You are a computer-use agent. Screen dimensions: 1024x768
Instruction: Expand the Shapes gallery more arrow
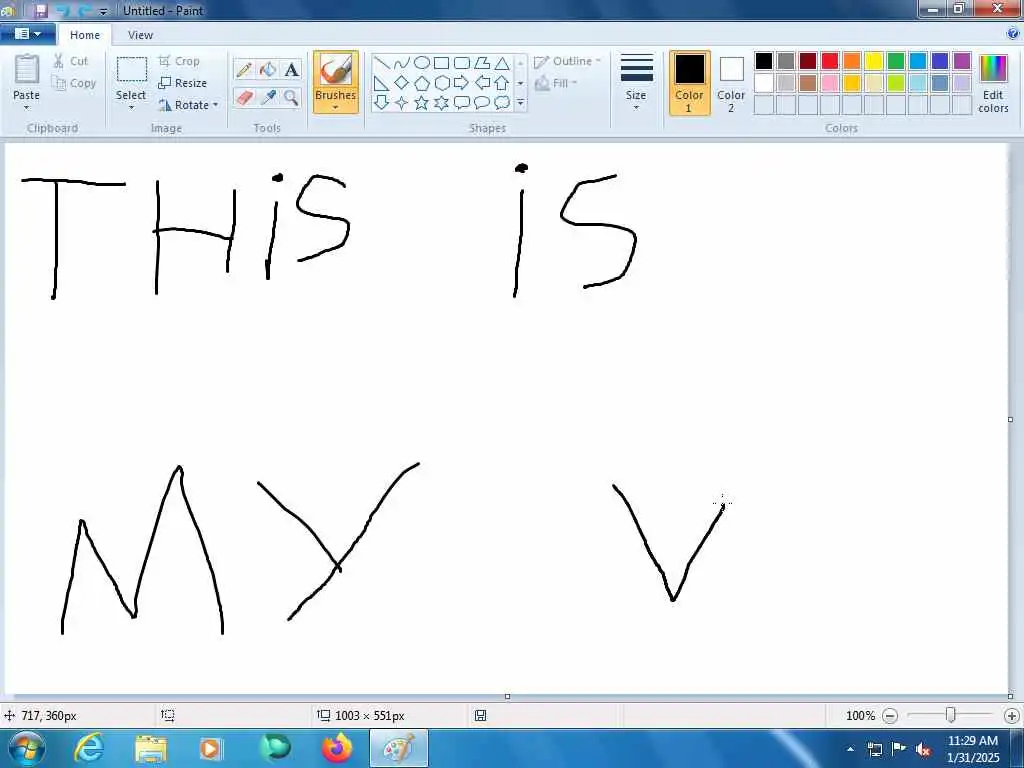(520, 103)
